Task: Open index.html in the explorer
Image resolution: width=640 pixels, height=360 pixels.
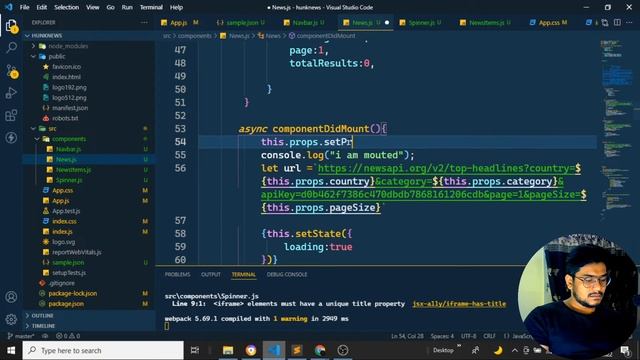Action: pyautogui.click(x=66, y=77)
